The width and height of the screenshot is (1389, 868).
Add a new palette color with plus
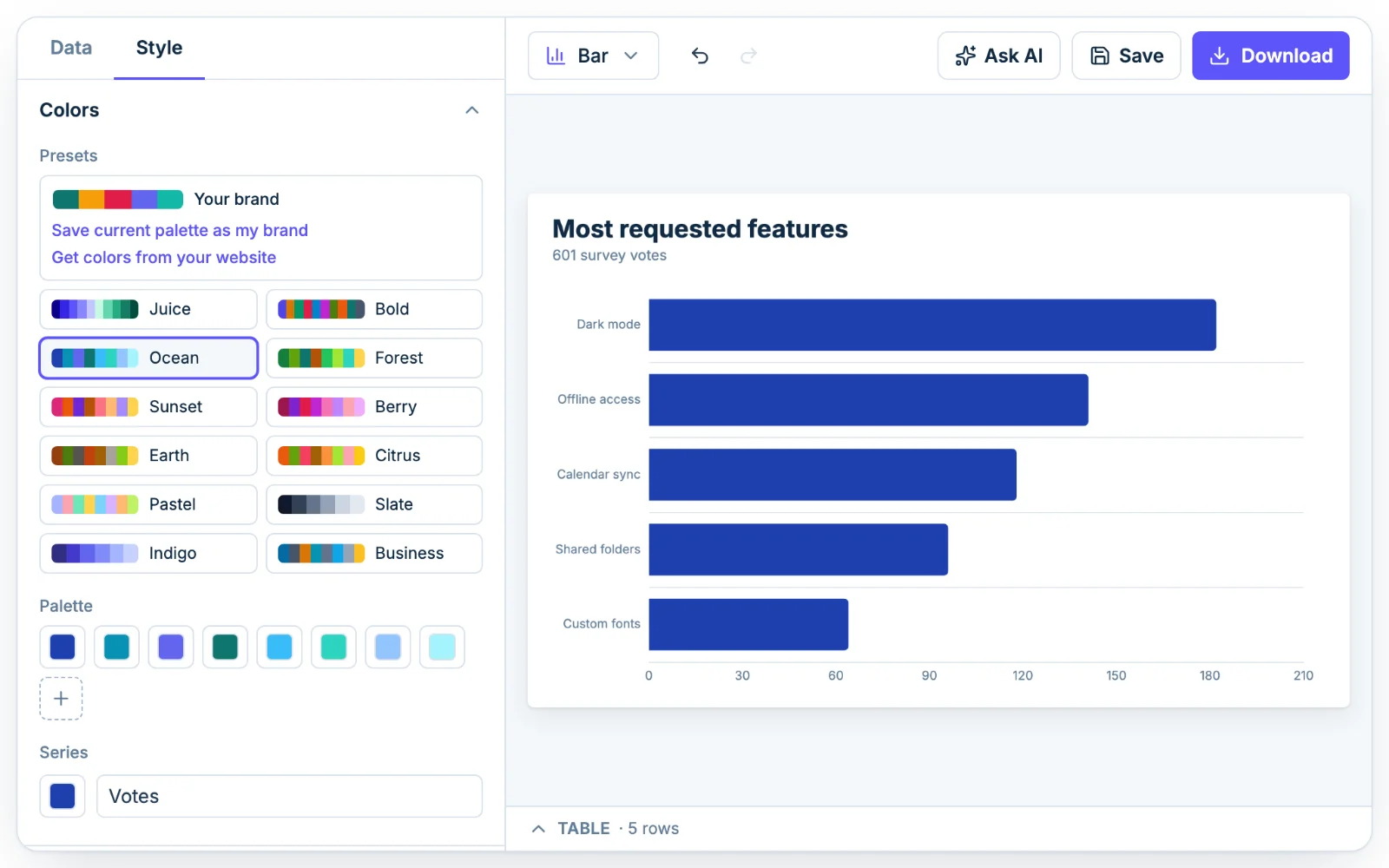61,699
